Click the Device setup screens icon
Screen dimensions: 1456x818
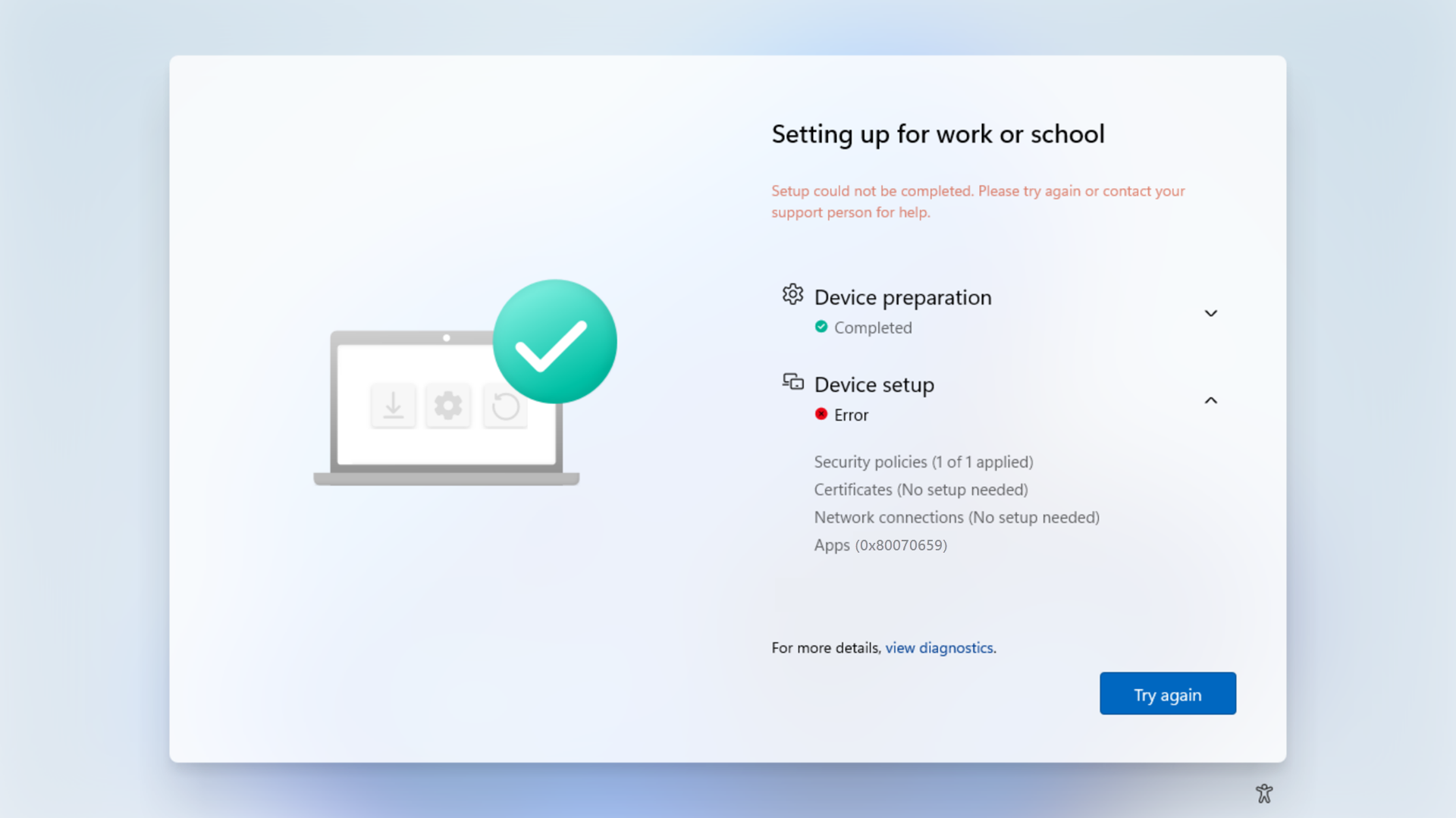[x=792, y=381]
